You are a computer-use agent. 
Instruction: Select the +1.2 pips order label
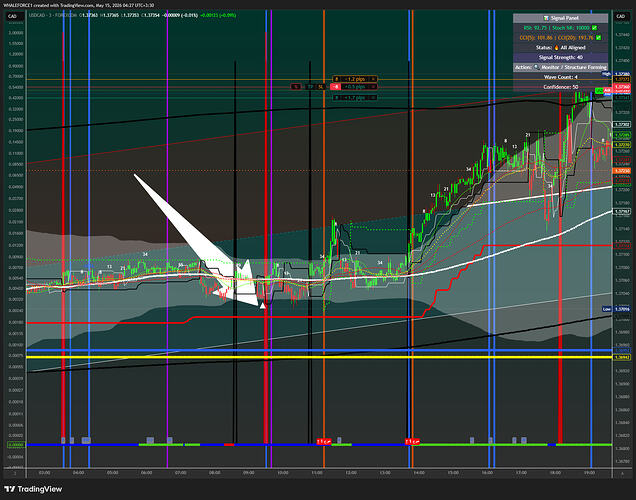(x=355, y=79)
